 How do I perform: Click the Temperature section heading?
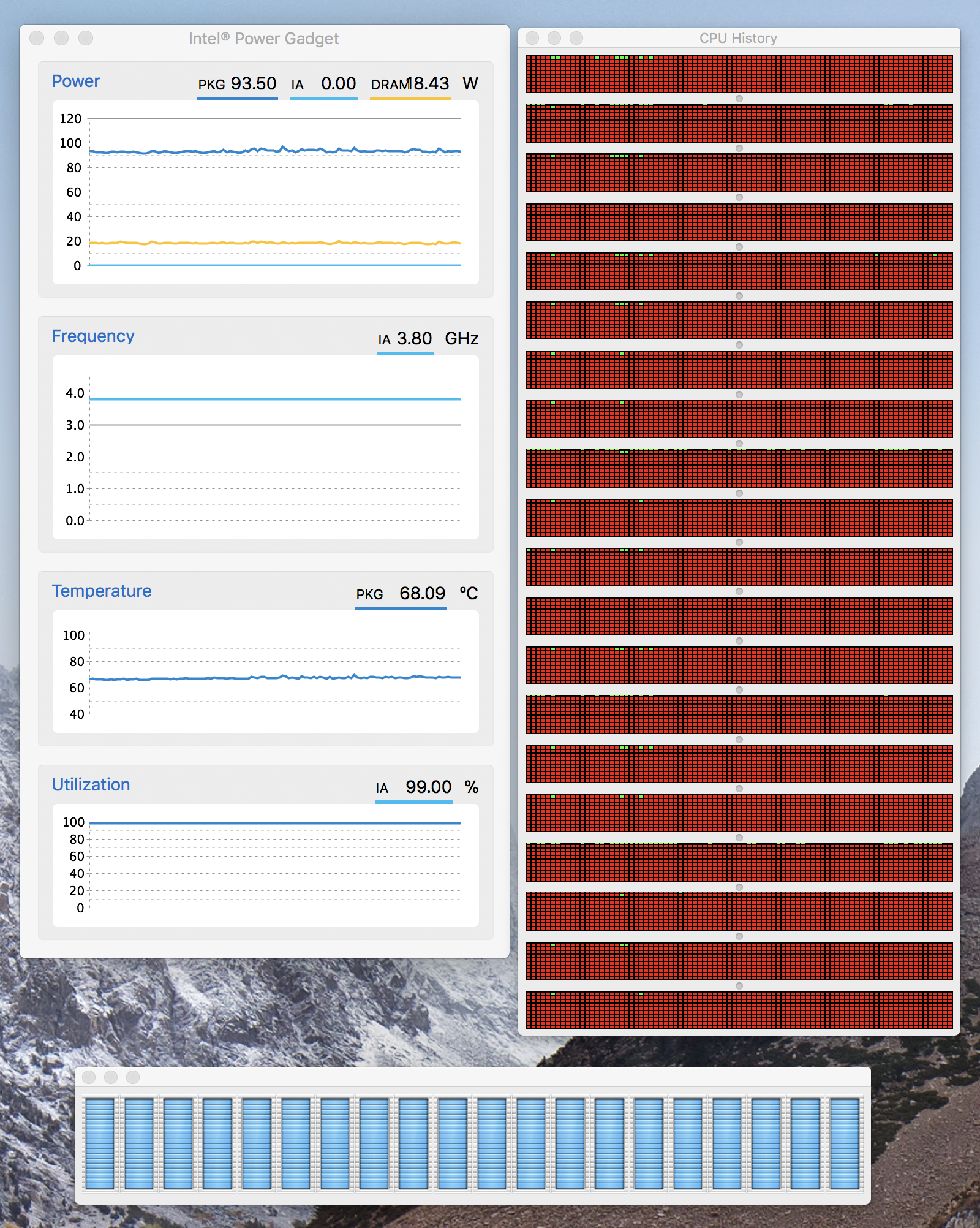point(101,591)
